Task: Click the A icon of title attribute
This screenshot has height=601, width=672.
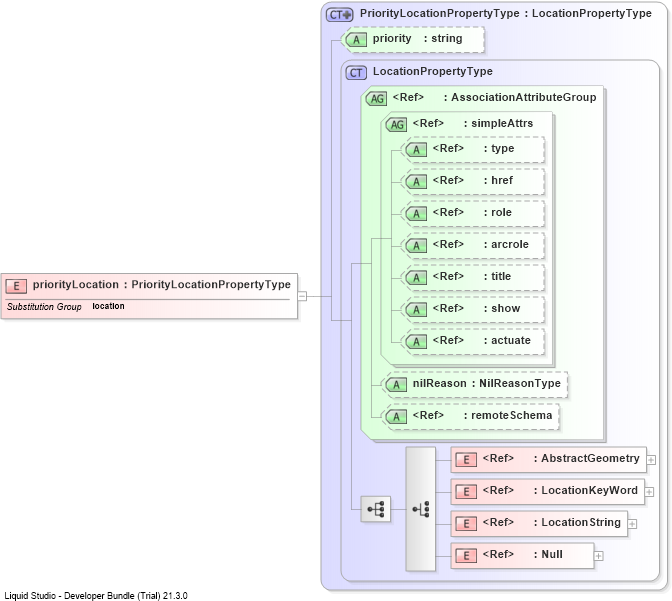Action: point(416,278)
